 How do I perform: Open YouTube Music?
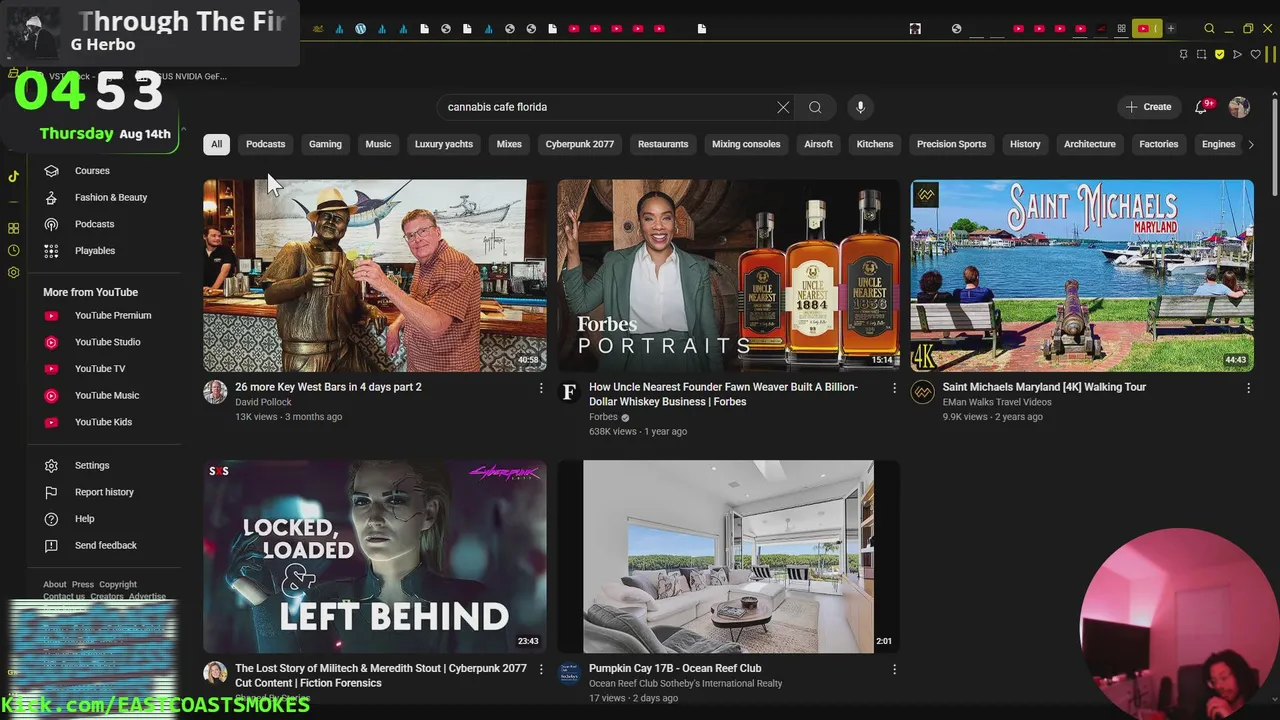[106, 396]
